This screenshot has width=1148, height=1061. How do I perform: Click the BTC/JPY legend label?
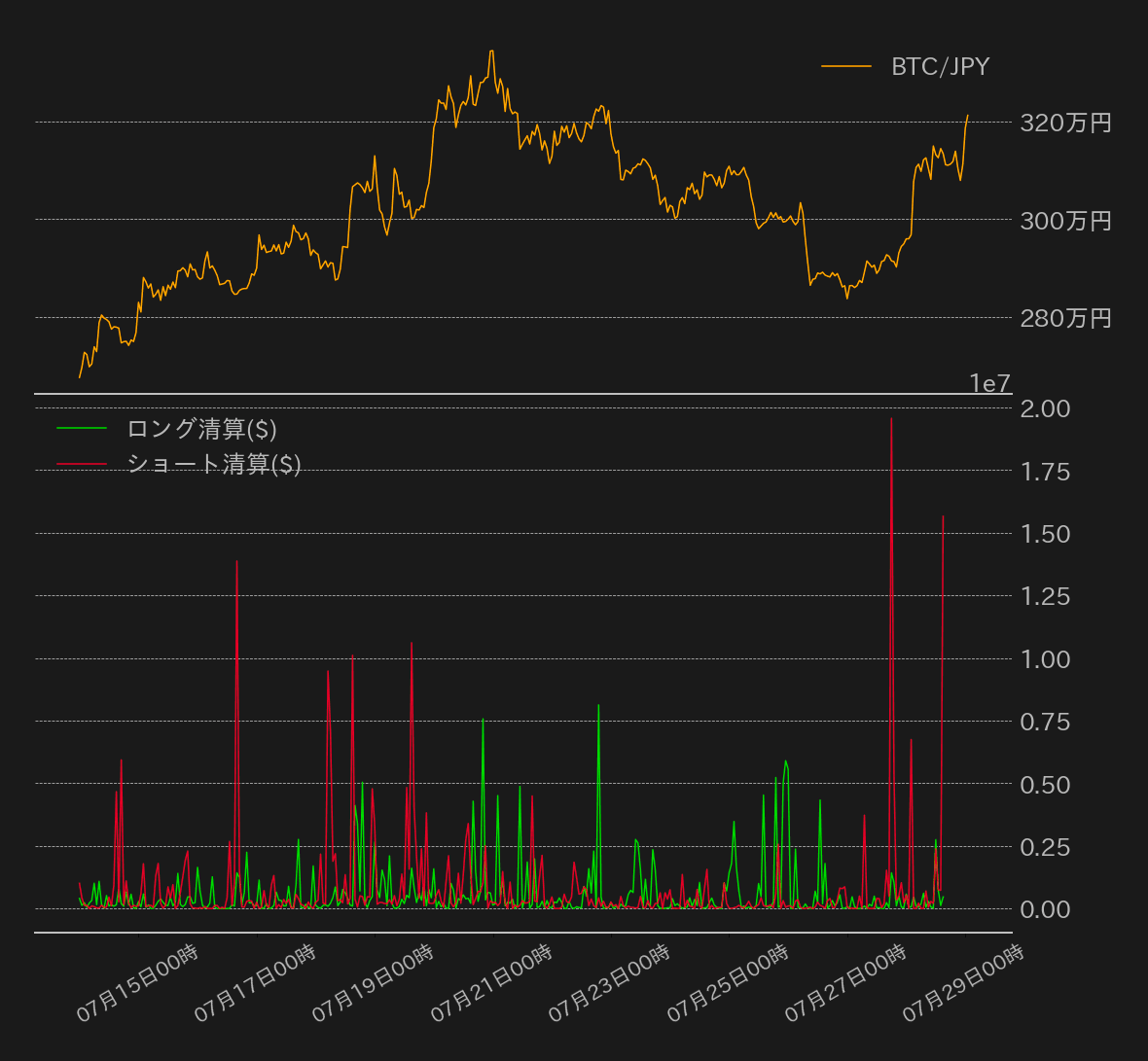(x=940, y=66)
